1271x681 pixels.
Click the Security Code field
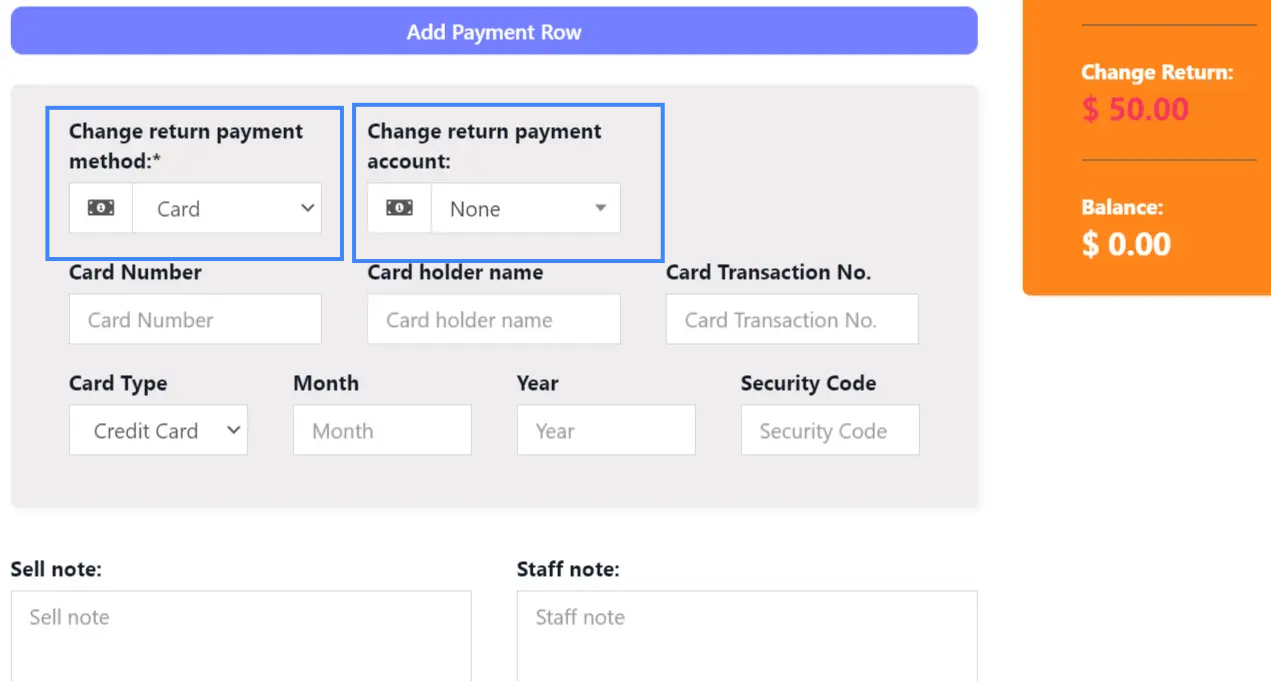click(x=829, y=431)
